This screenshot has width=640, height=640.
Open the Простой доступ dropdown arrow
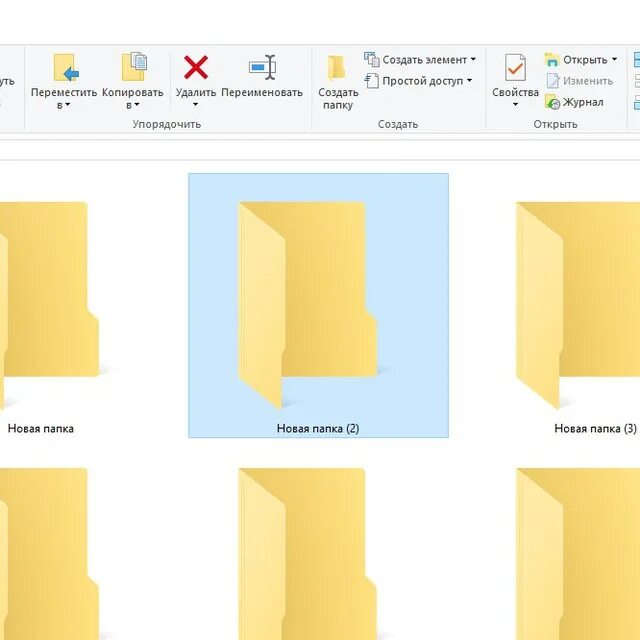coord(469,80)
